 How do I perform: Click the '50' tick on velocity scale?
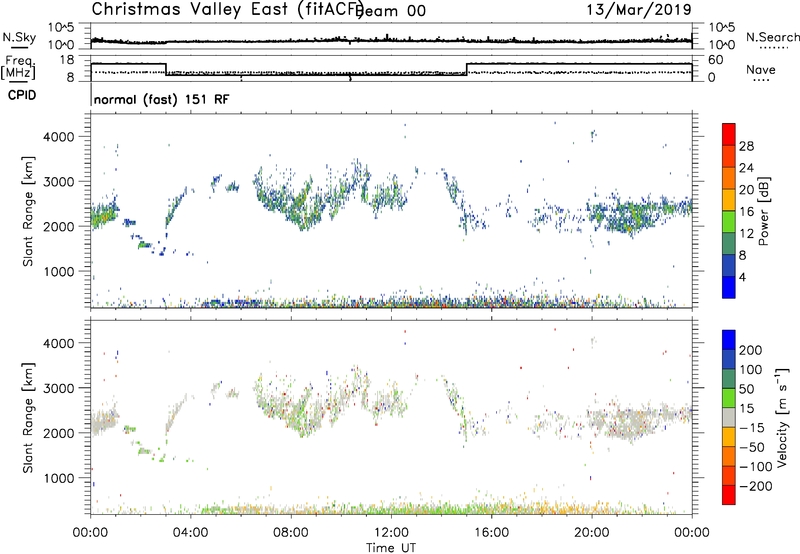pos(746,389)
